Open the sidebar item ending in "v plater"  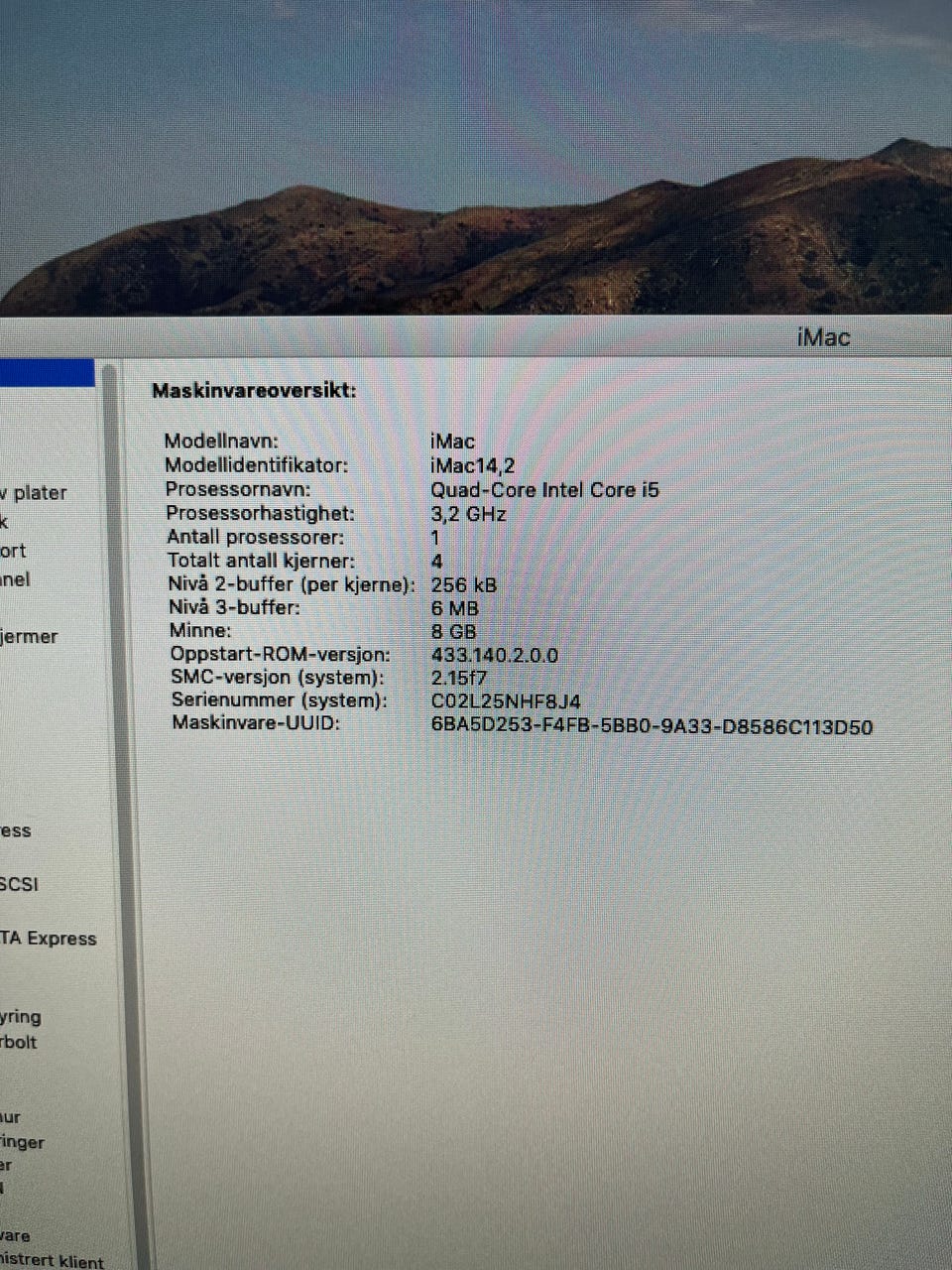pos(34,493)
